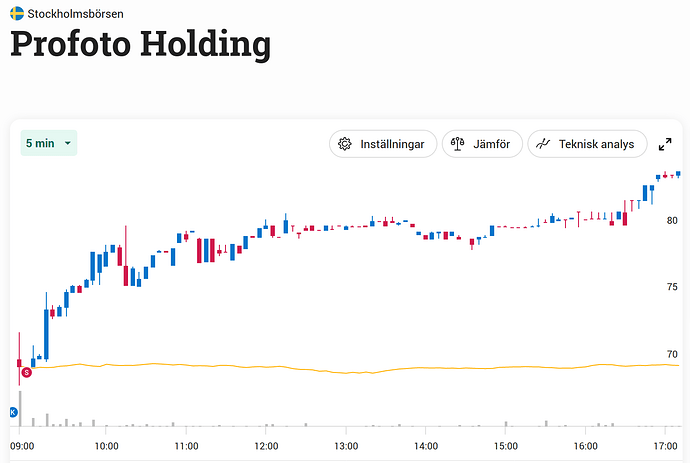Click the last blue candle at 17:00
690x463 pixels.
[x=678, y=174]
